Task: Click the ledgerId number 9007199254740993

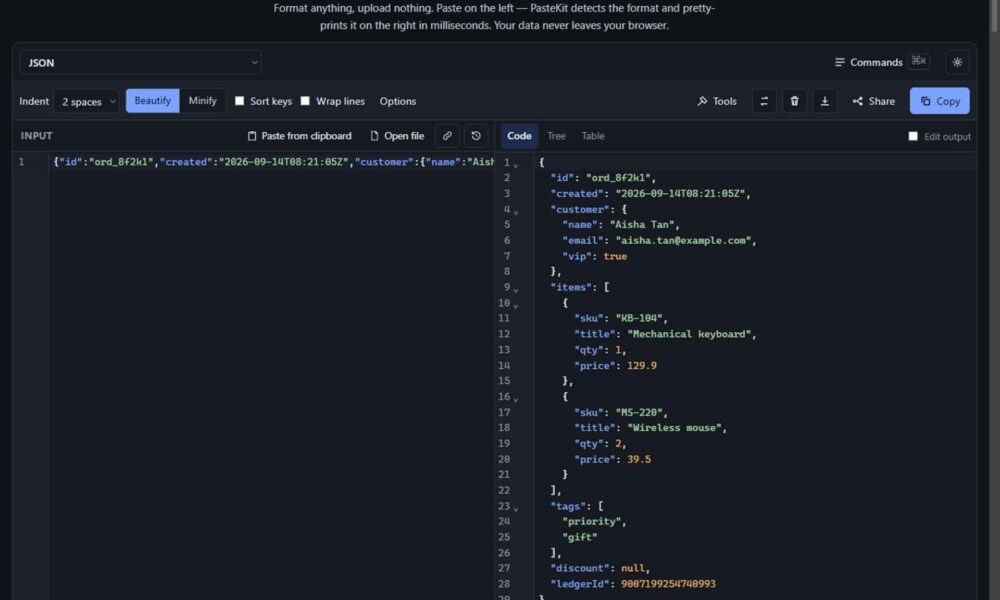Action: [668, 584]
